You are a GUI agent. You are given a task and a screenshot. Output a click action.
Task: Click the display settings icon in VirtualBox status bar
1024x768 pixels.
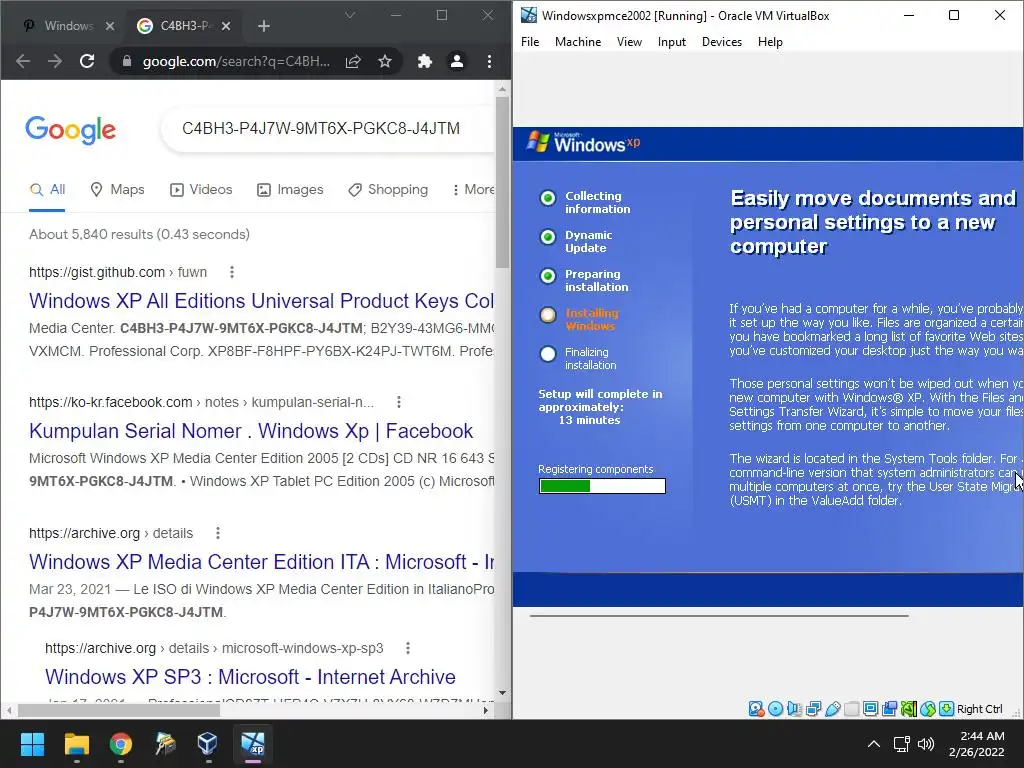(x=871, y=709)
